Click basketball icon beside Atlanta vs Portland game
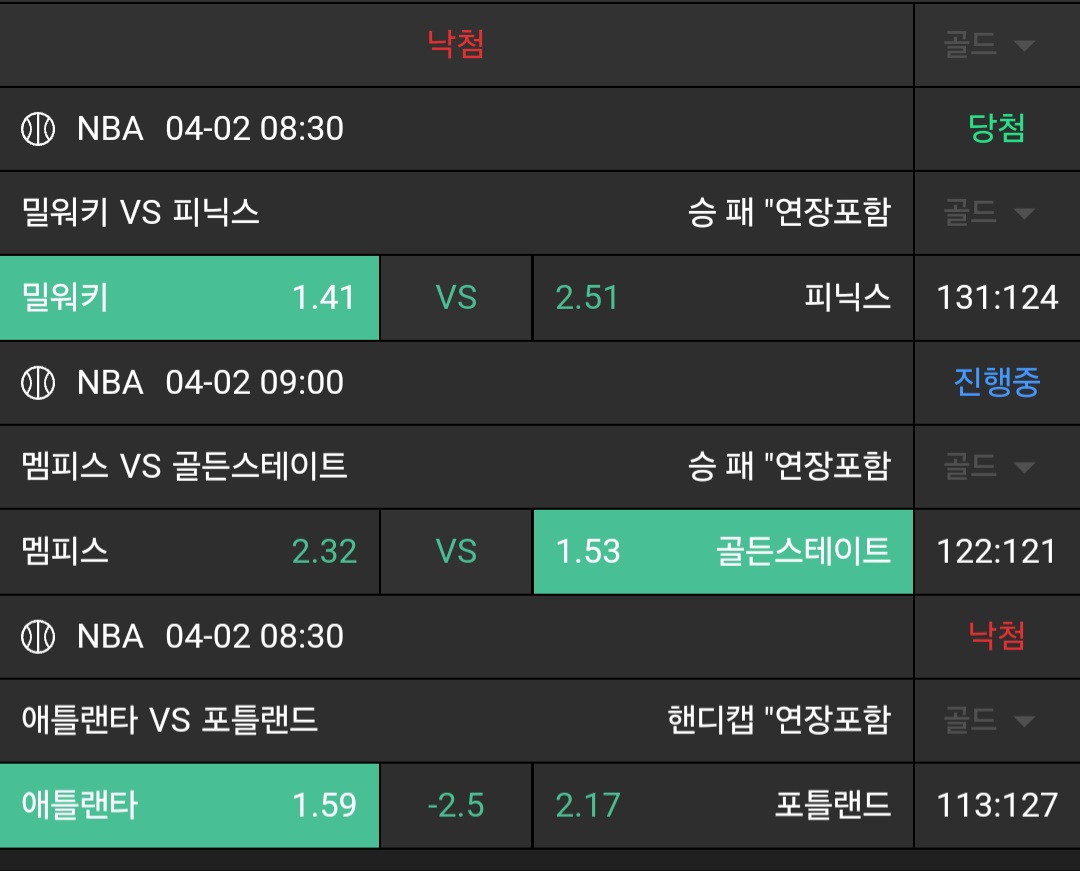Screen dimensions: 1080x871 [x=38, y=637]
